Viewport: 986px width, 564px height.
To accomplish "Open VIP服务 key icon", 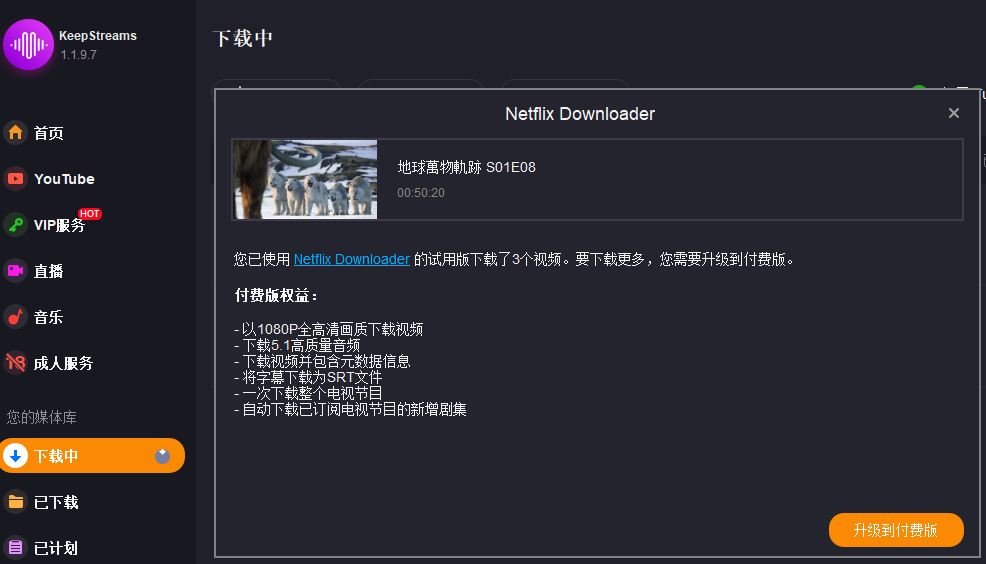I will [16, 224].
